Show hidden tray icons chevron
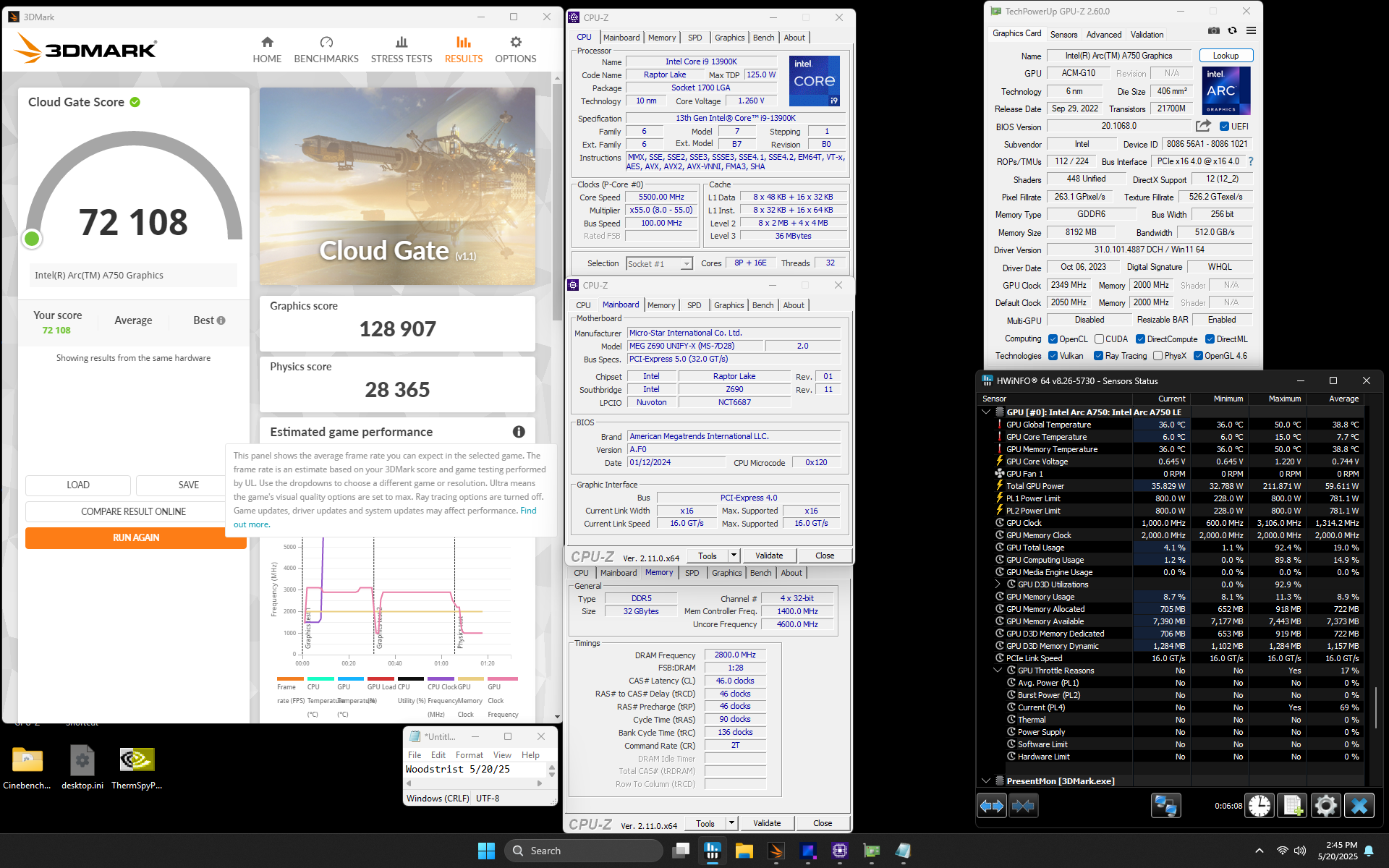 pos(1260,851)
